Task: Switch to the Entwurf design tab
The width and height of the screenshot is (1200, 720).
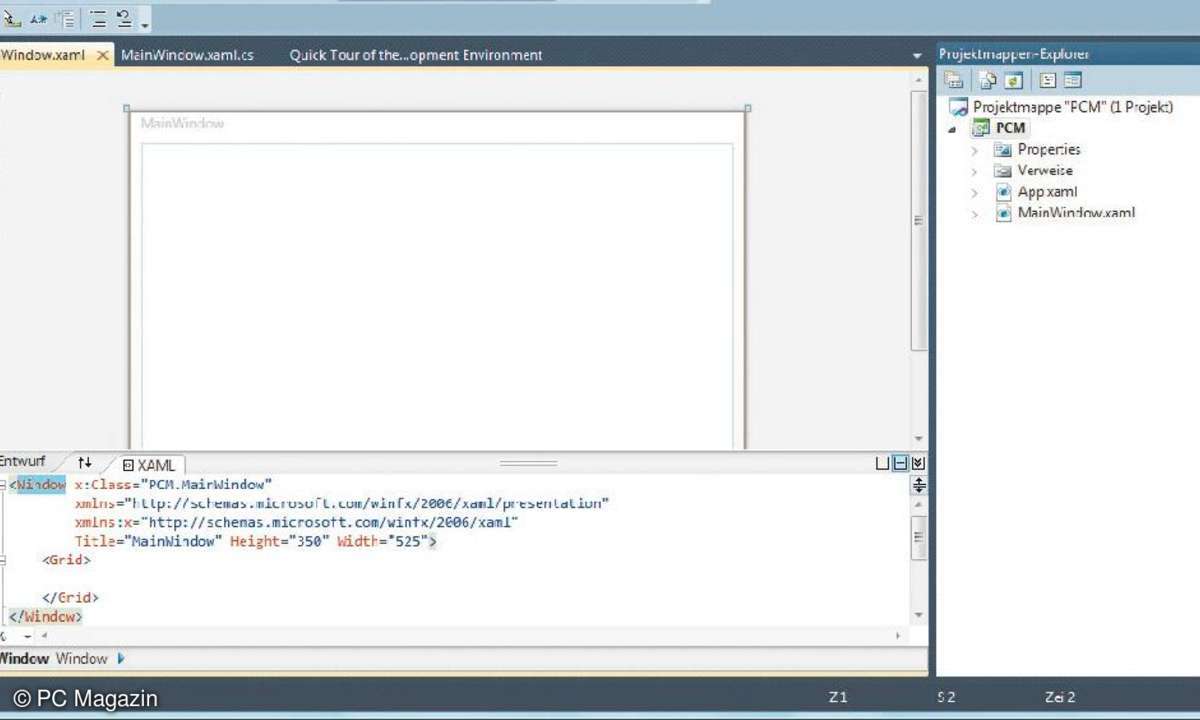Action: [22, 462]
